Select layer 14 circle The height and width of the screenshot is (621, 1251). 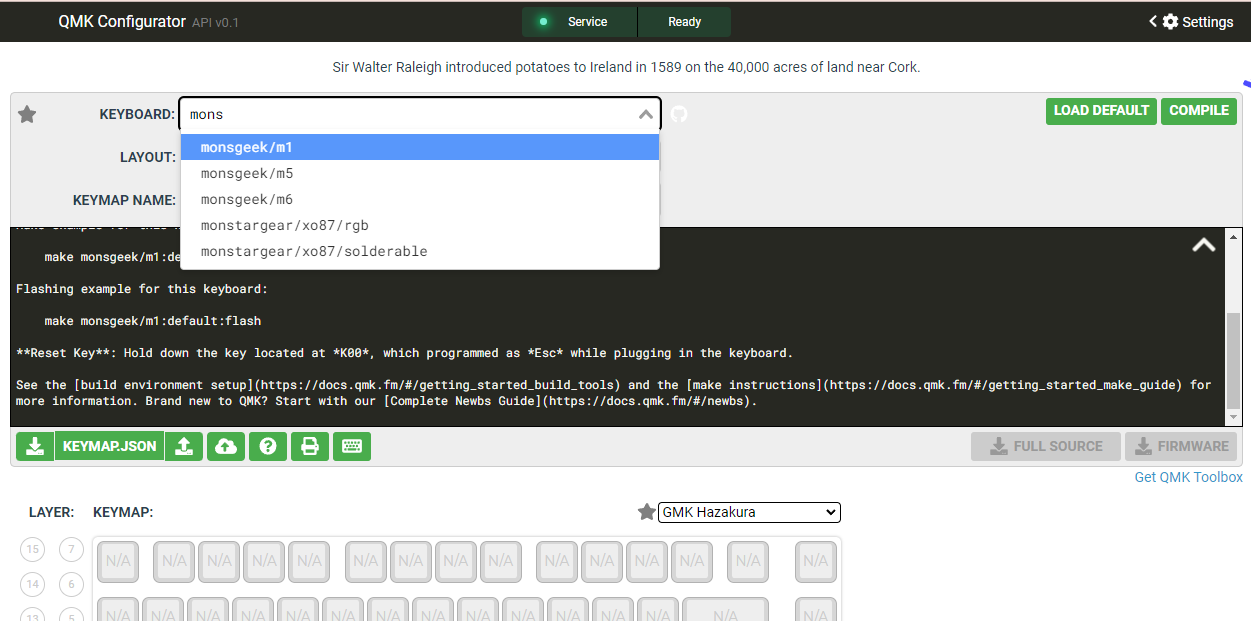(x=33, y=584)
